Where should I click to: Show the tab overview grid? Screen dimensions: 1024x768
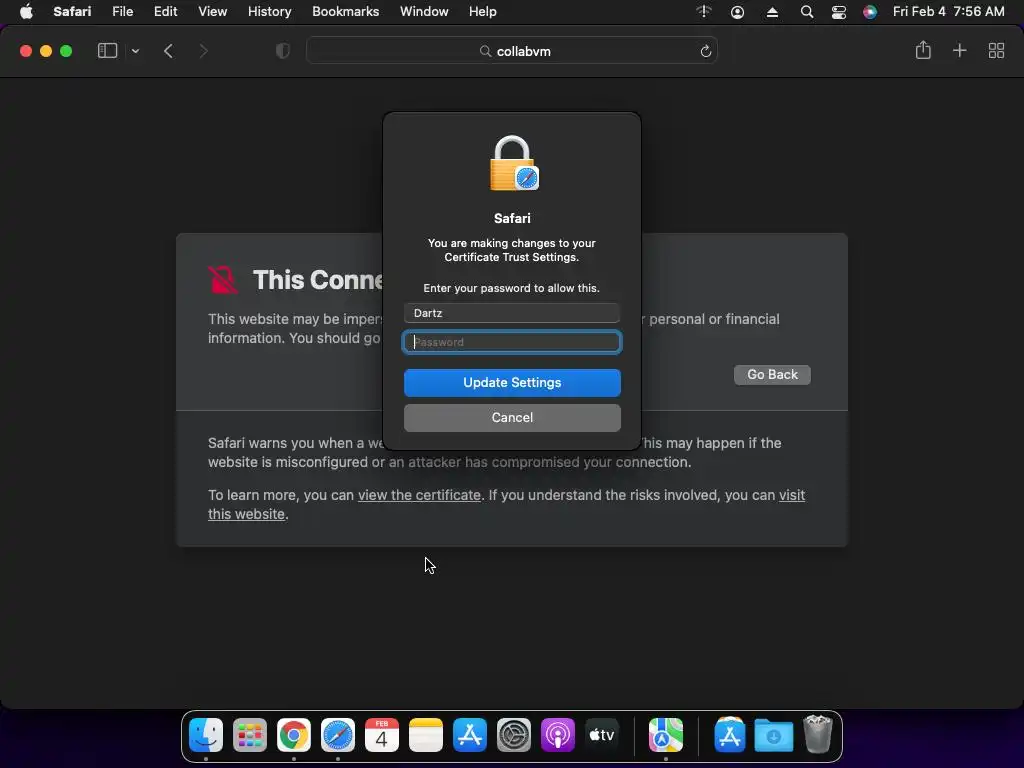click(x=996, y=51)
